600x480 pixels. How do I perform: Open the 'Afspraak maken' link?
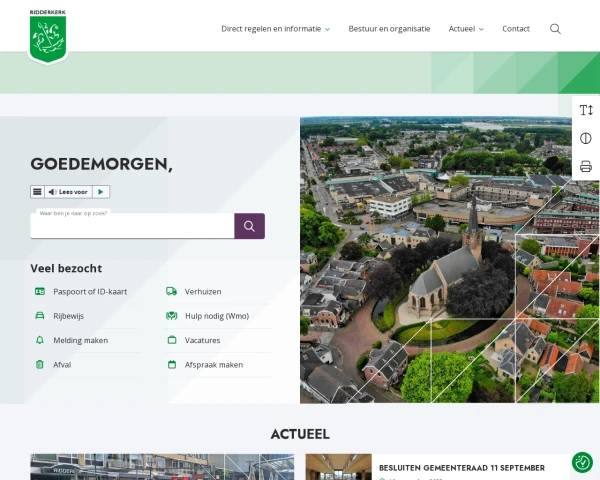[213, 365]
